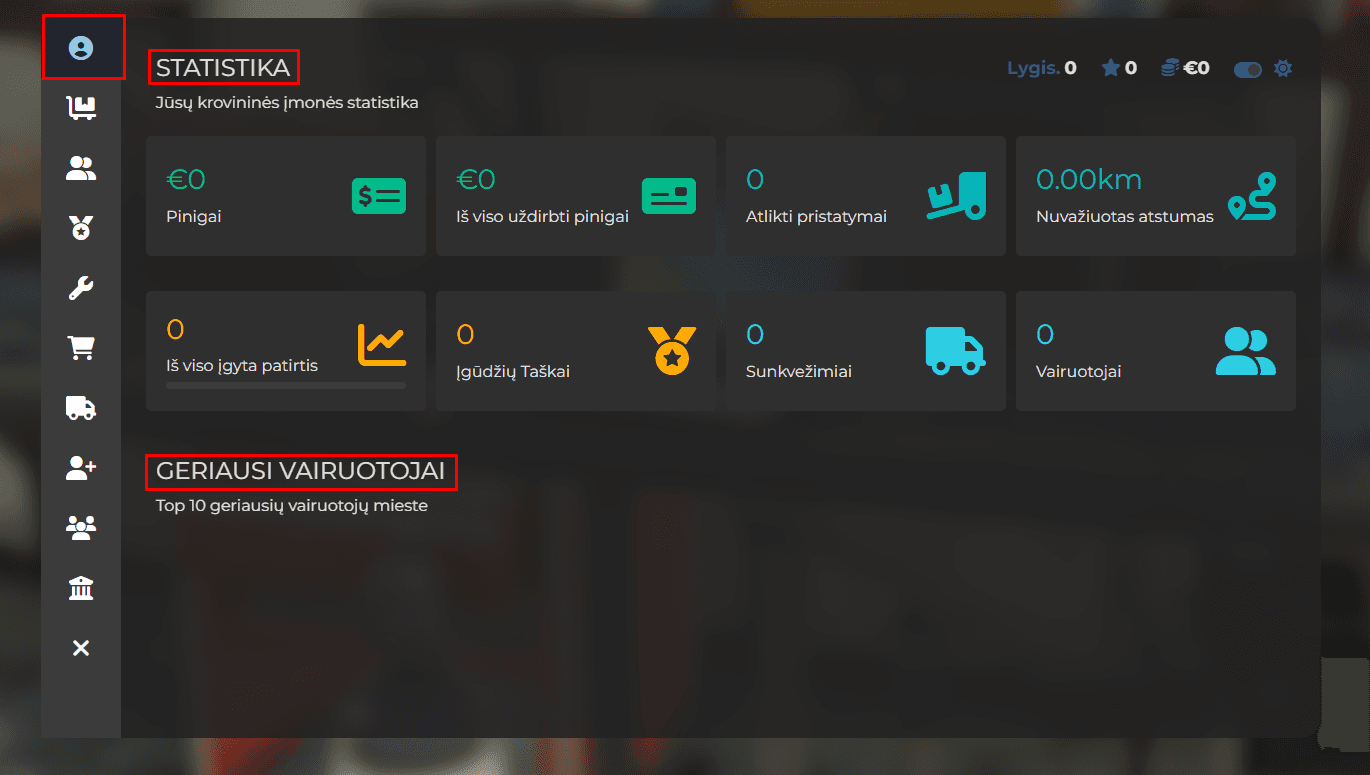
Task: Click the experience progress bar
Action: 286,385
